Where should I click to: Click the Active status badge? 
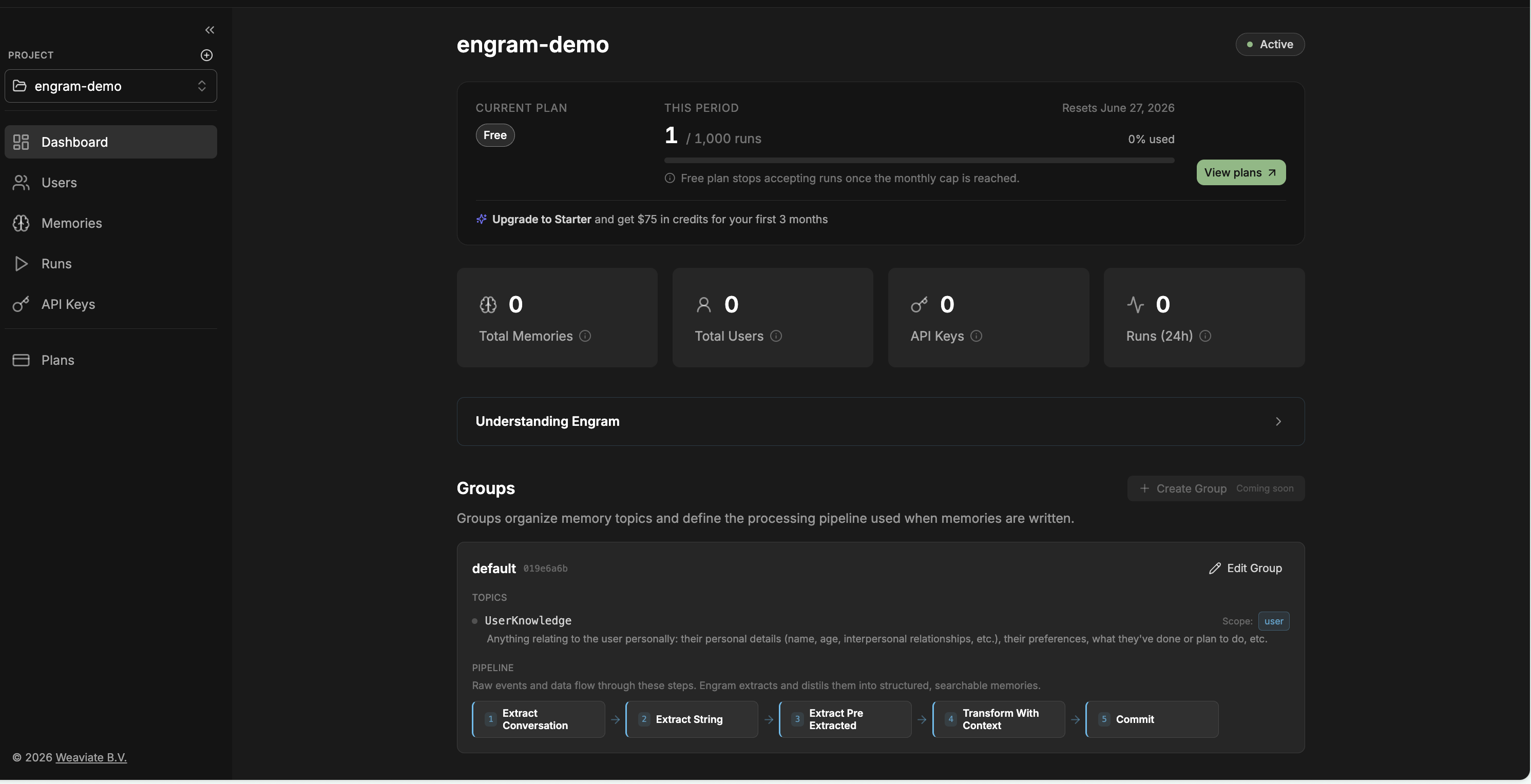[x=1270, y=45]
